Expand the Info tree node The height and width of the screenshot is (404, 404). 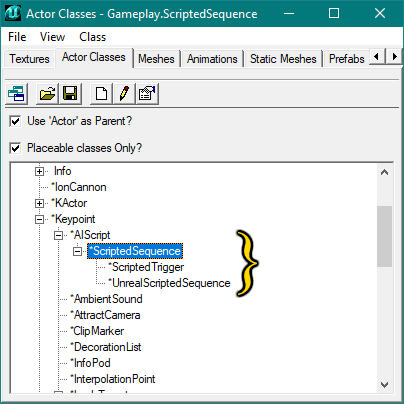point(39,171)
